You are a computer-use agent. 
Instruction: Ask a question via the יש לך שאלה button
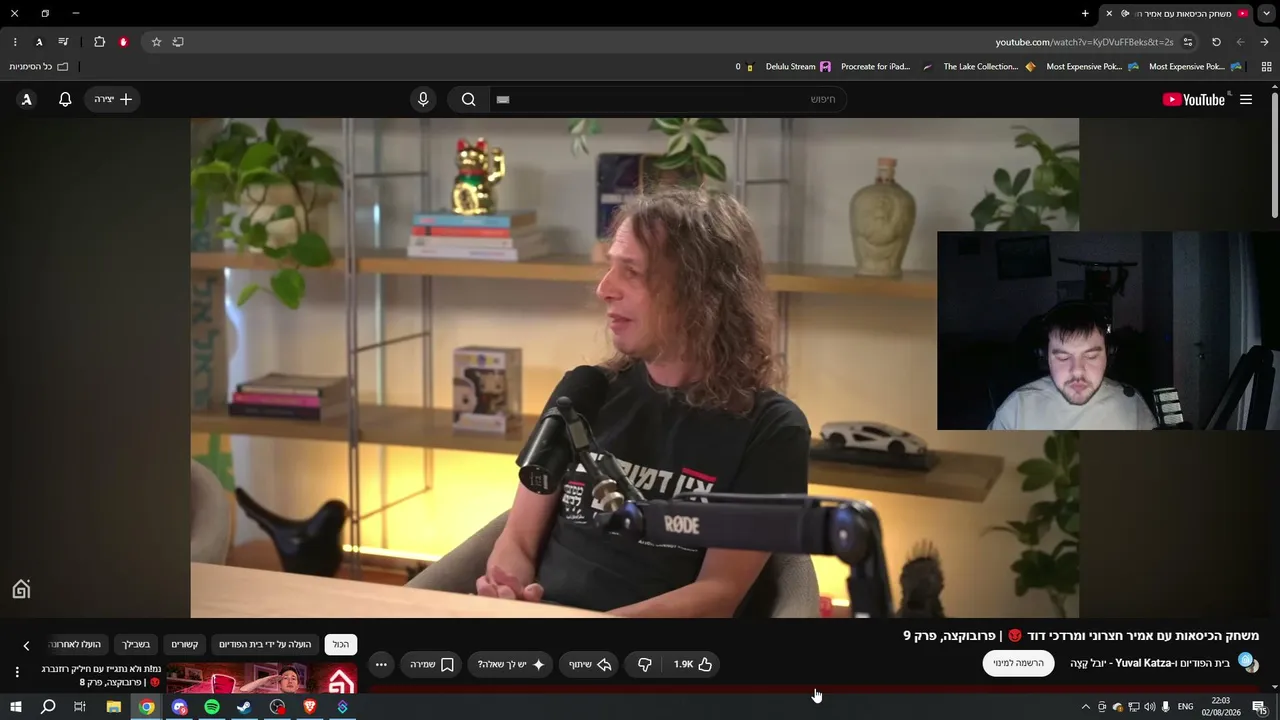tap(511, 664)
